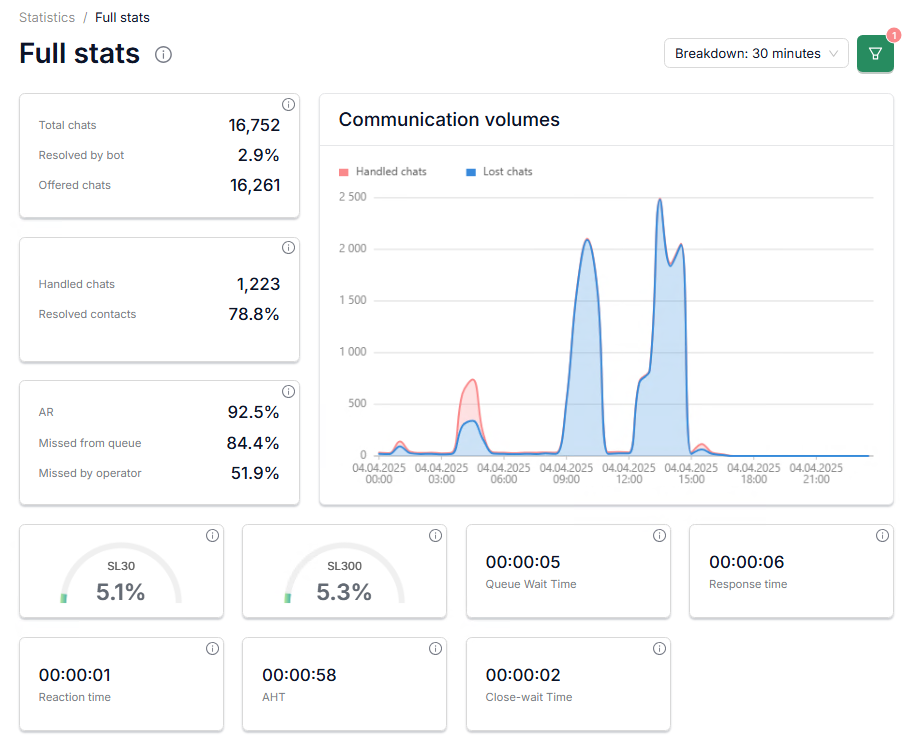913x746 pixels.
Task: Toggle Lost chats series in chart legend
Action: tap(507, 172)
